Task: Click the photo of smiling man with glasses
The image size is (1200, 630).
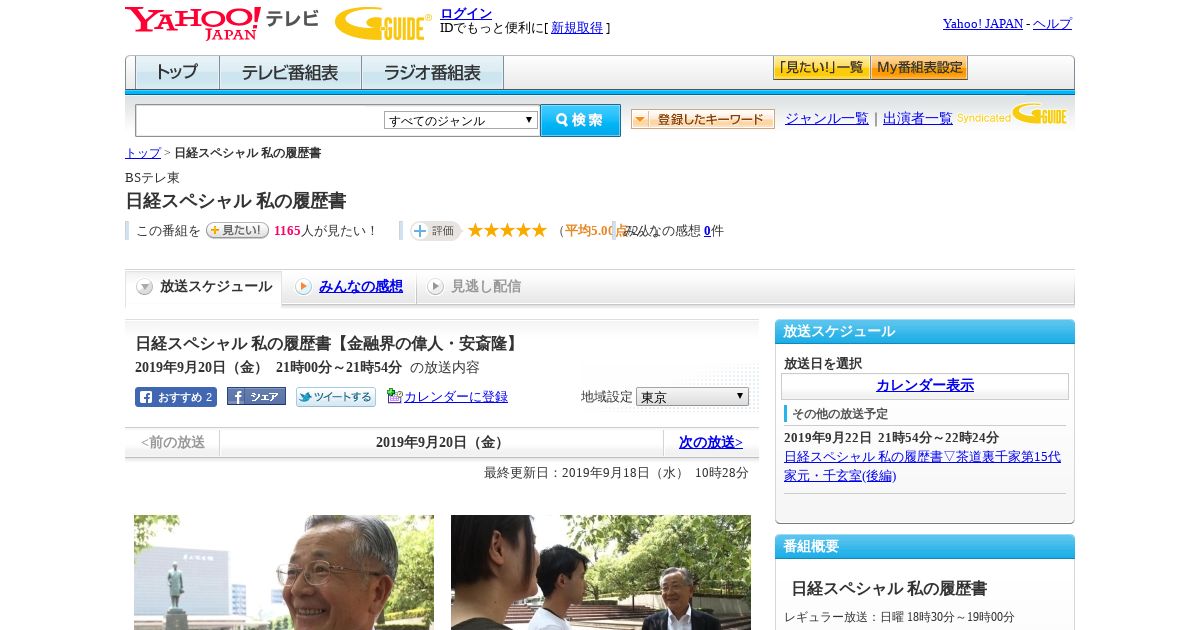Action: pos(284,572)
